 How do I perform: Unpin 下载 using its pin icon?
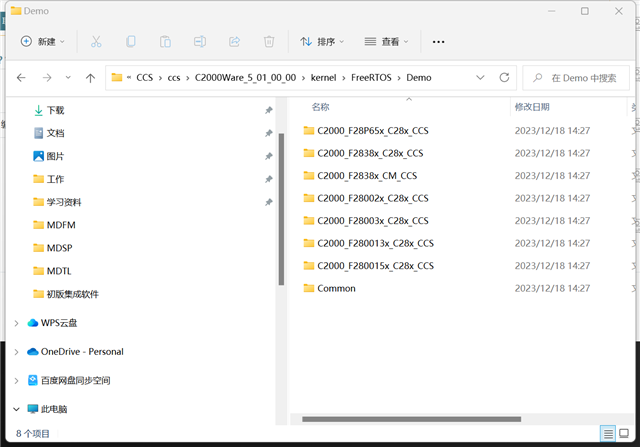[269, 110]
